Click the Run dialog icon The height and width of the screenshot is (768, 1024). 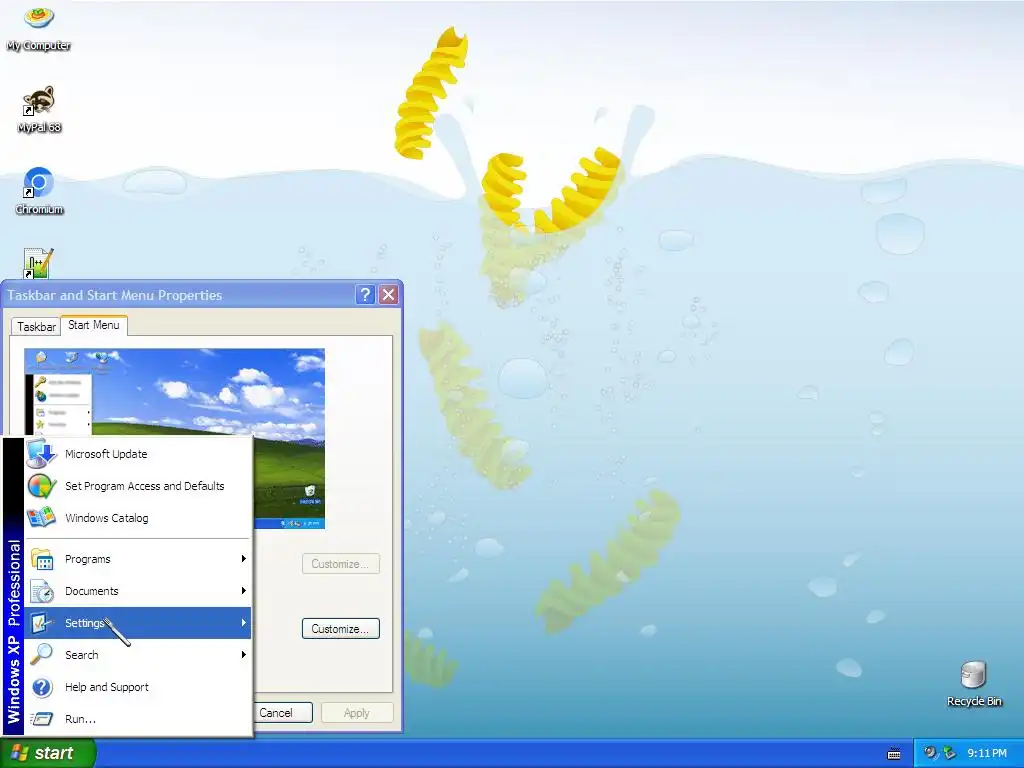point(42,719)
